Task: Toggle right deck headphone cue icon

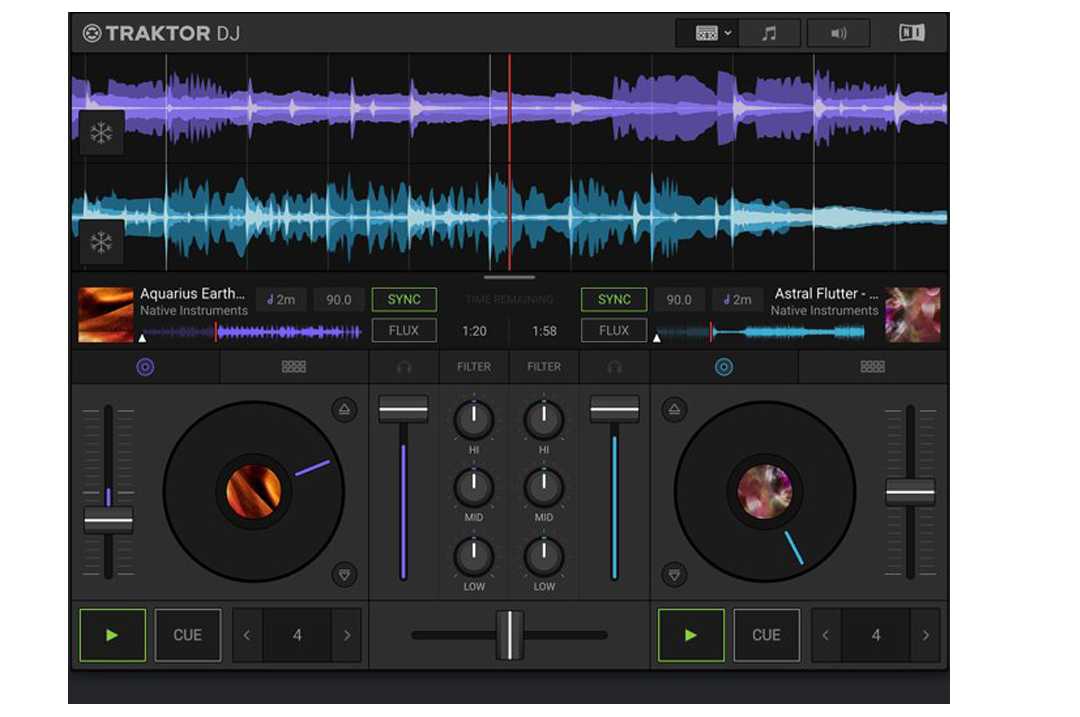Action: tap(615, 367)
